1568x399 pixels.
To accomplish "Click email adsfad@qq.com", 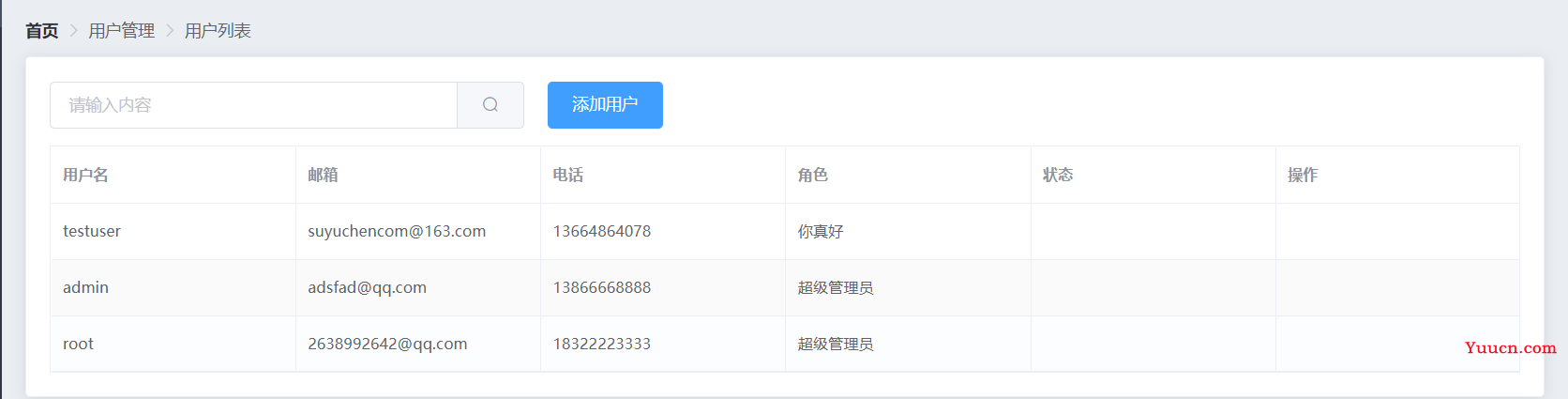I will 367,287.
